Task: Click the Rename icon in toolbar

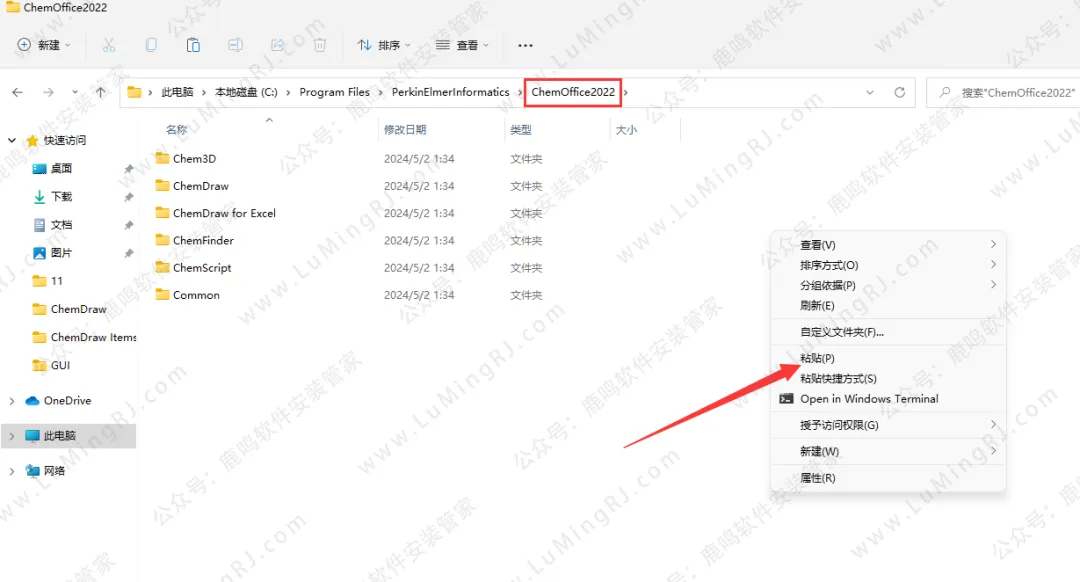Action: click(x=235, y=45)
